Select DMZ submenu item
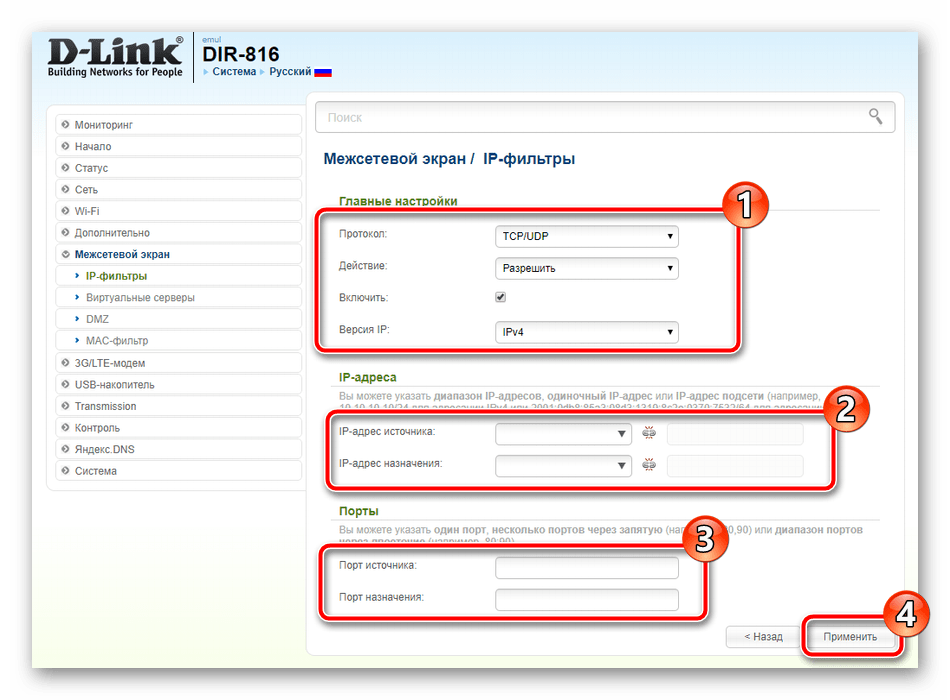The height and width of the screenshot is (700, 950). point(179,319)
